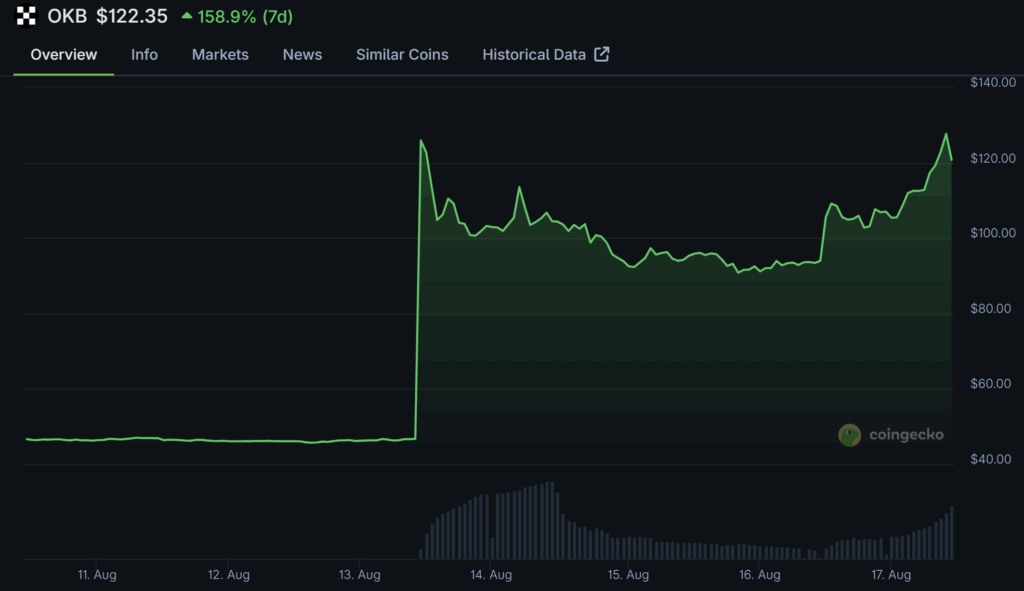Switch to the Info tab
This screenshot has height=591, width=1024.
[144, 55]
